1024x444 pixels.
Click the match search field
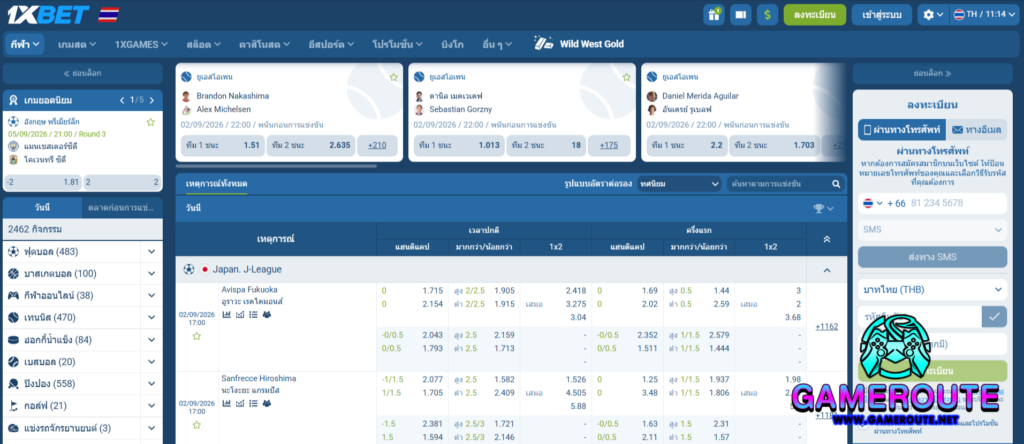(778, 184)
